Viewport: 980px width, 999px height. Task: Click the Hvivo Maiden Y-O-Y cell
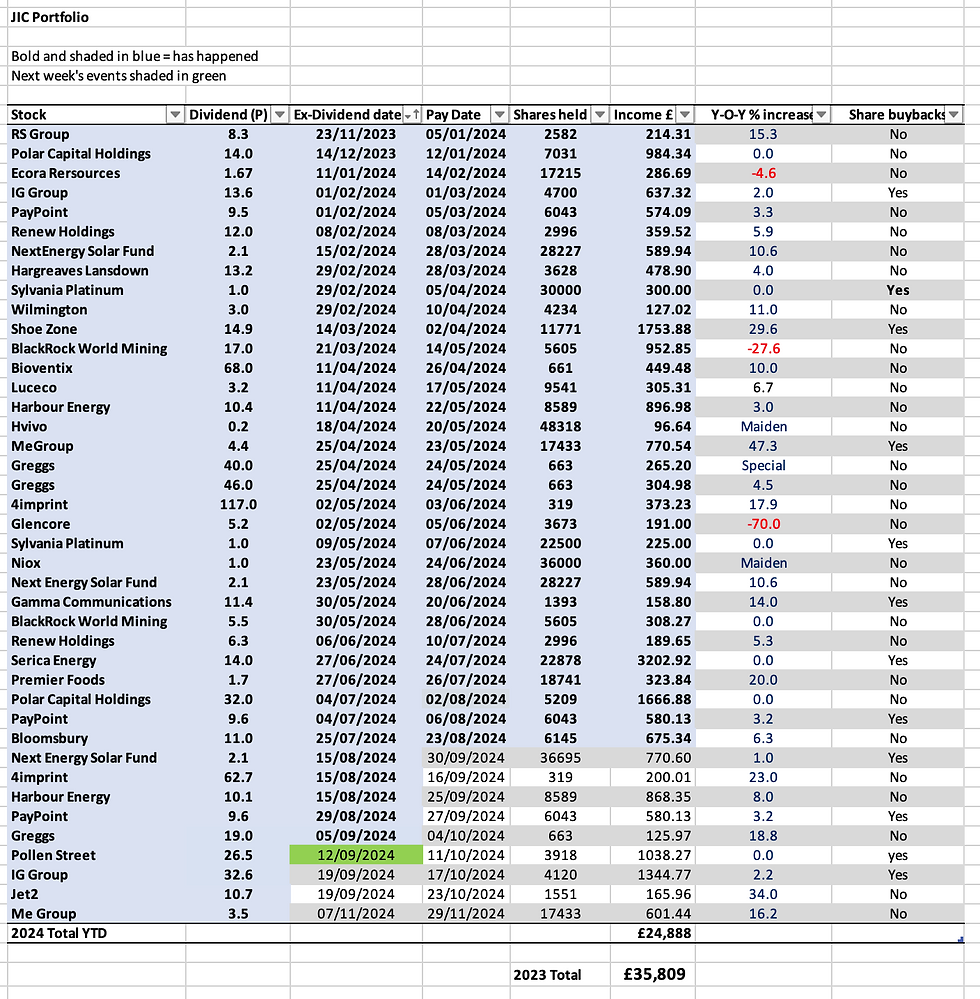(x=763, y=427)
